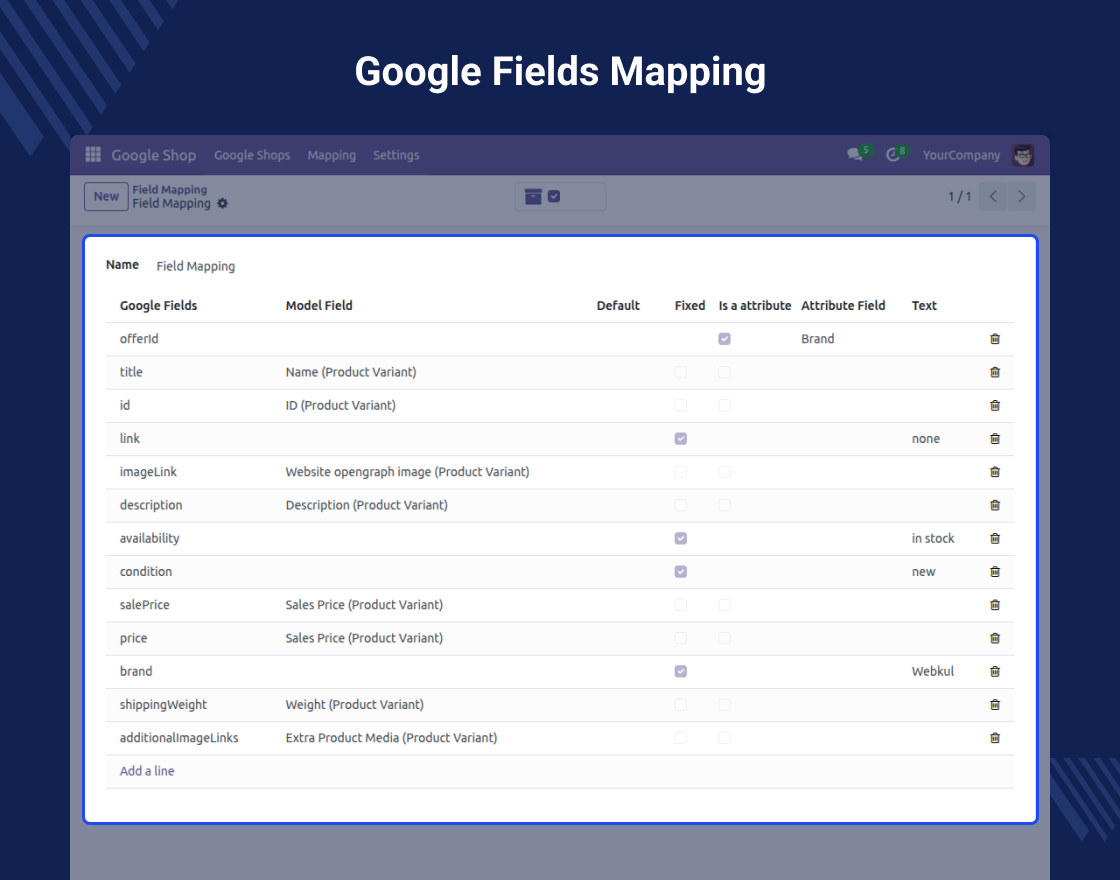This screenshot has width=1120, height=880.
Task: Edit the Name field Field Mapping
Action: pyautogui.click(x=196, y=266)
